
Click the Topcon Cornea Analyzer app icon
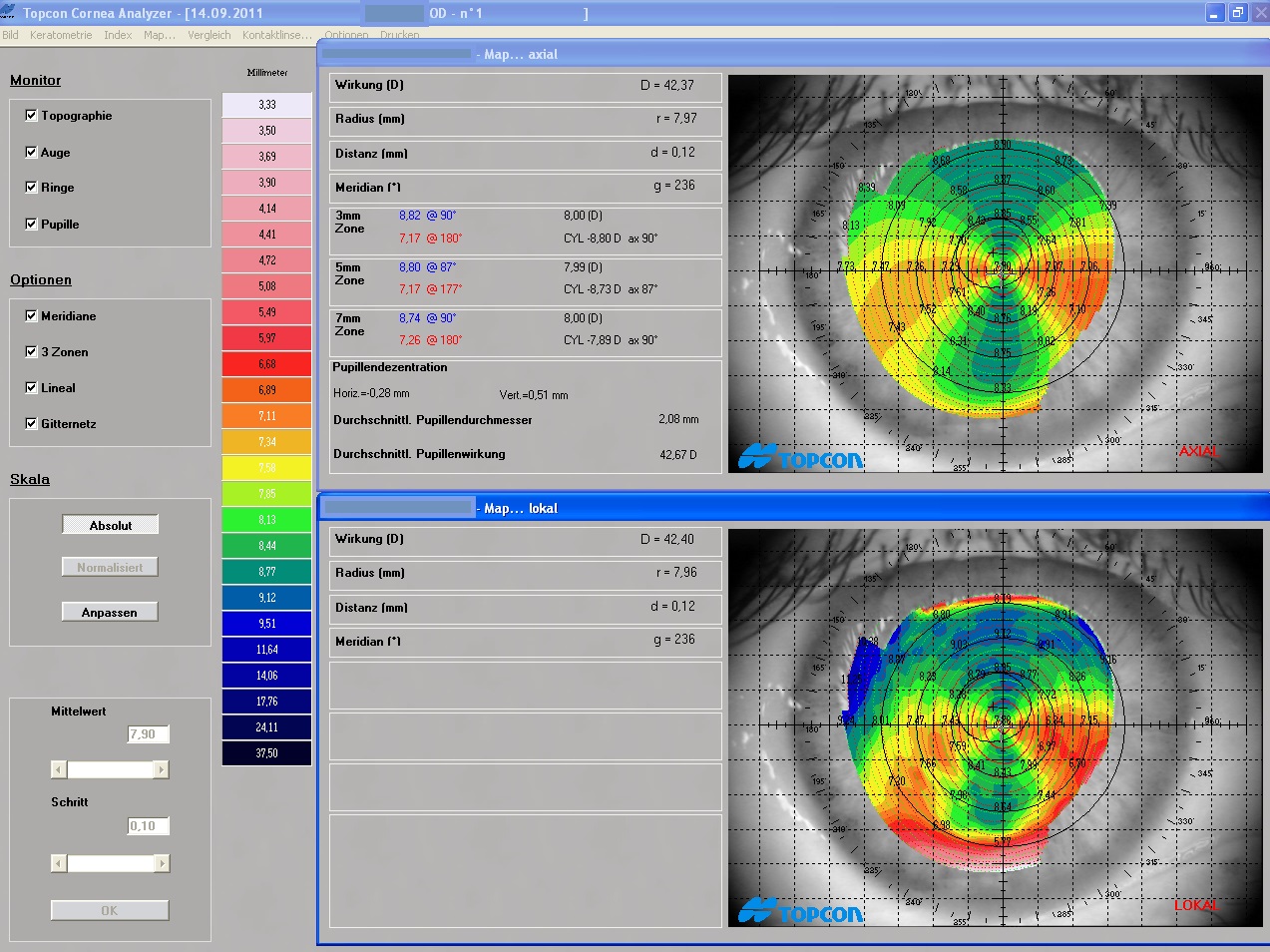(9, 13)
